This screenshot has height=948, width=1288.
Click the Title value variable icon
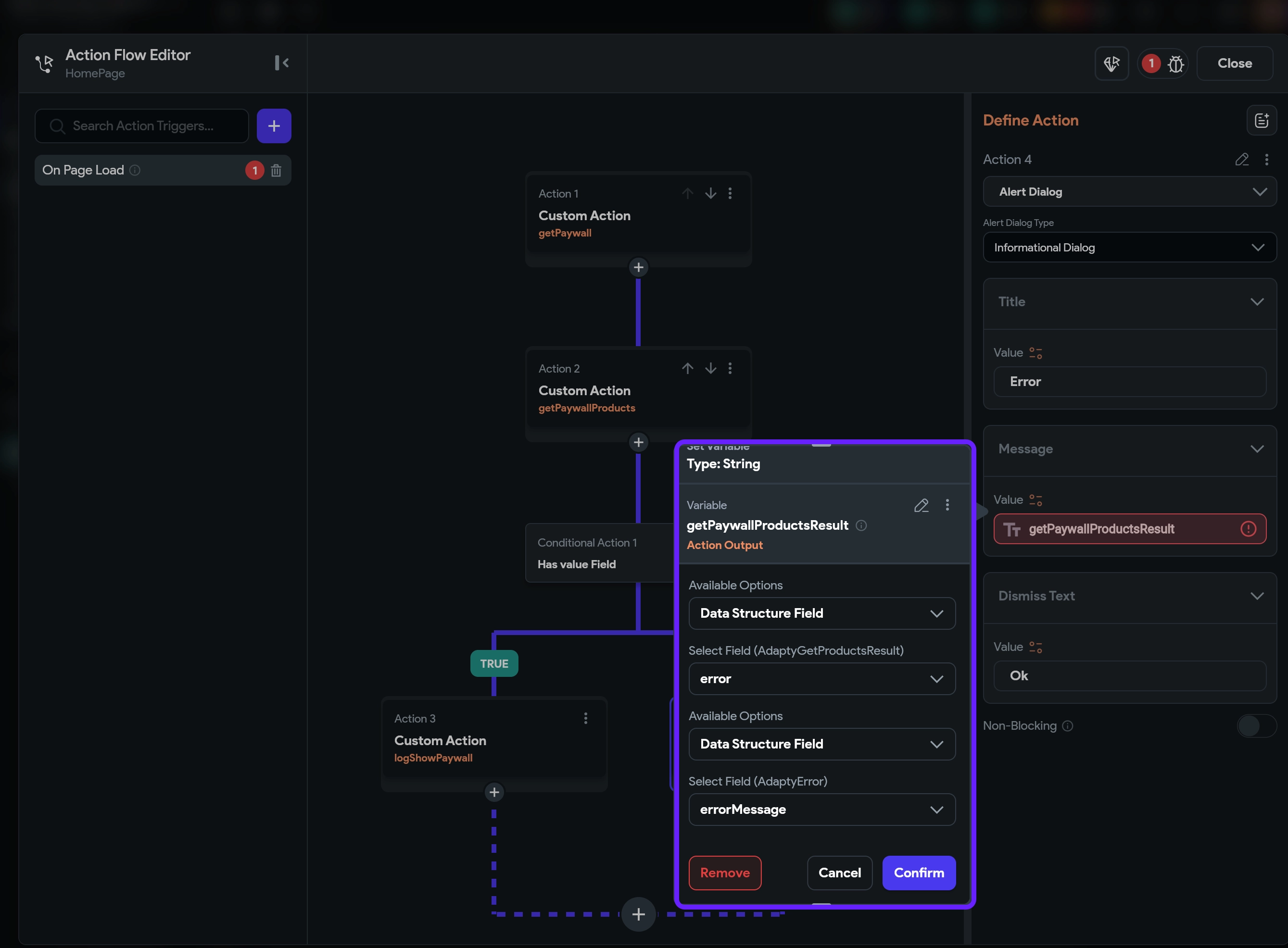(x=1035, y=353)
